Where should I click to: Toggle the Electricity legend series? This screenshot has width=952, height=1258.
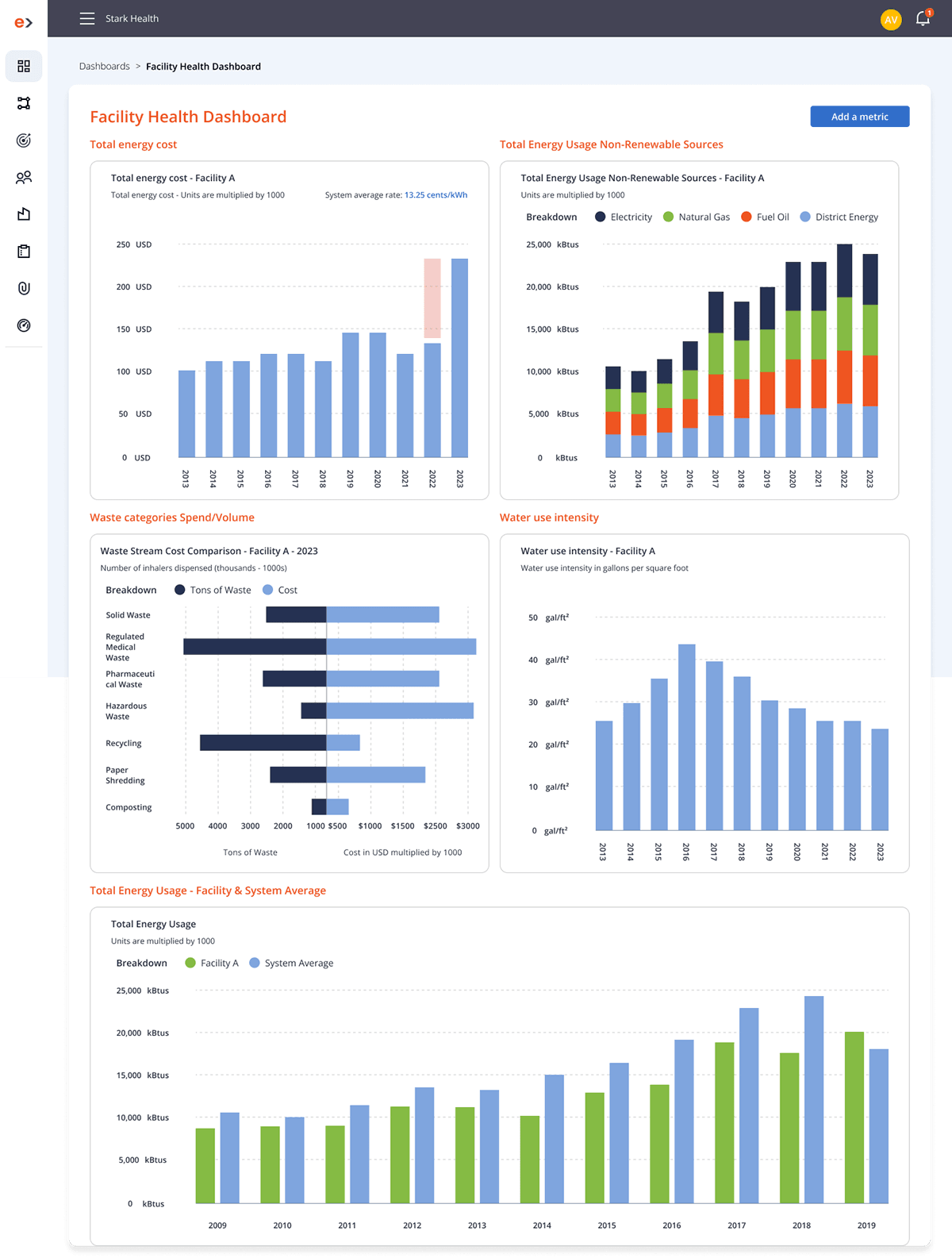click(624, 217)
